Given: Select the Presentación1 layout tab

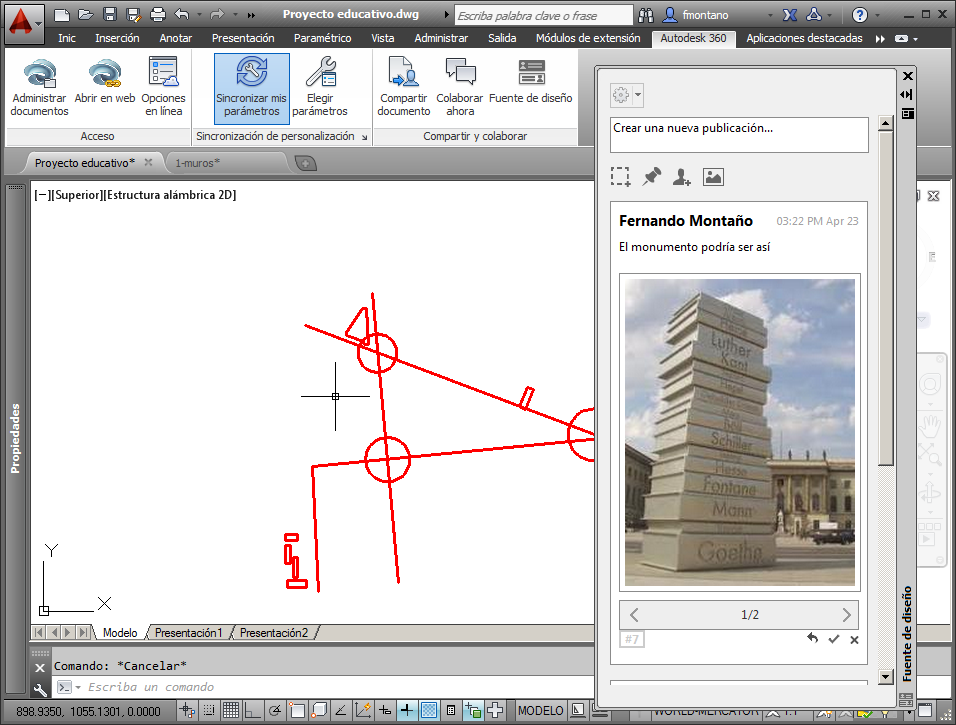Looking at the screenshot, I should pos(188,633).
